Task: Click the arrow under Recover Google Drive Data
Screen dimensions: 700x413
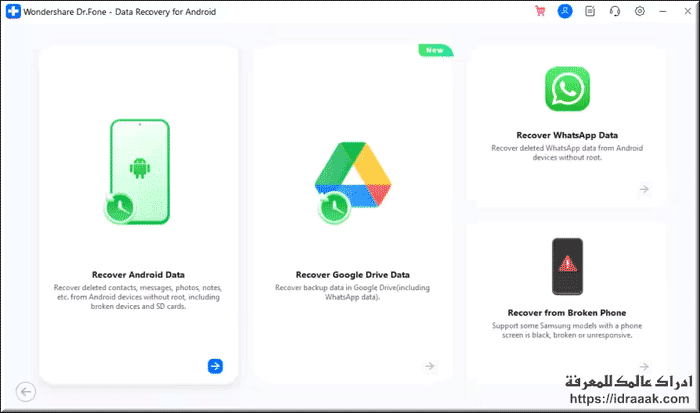Action: (429, 366)
